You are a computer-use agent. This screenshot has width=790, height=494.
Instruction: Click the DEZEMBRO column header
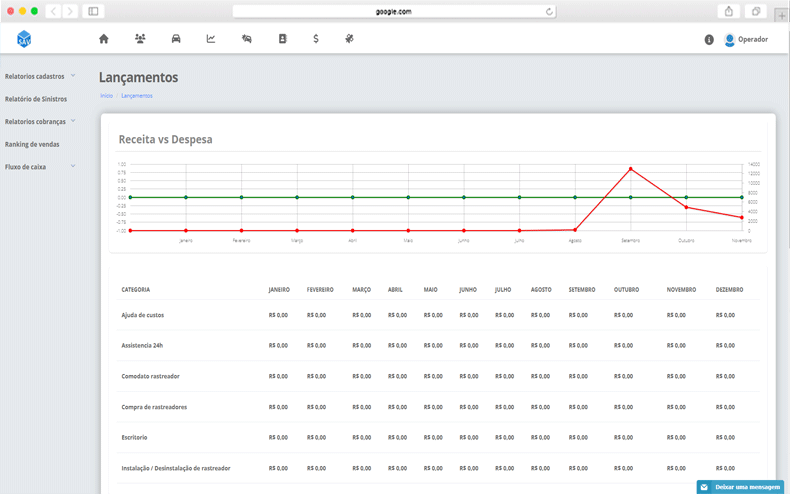[730, 290]
